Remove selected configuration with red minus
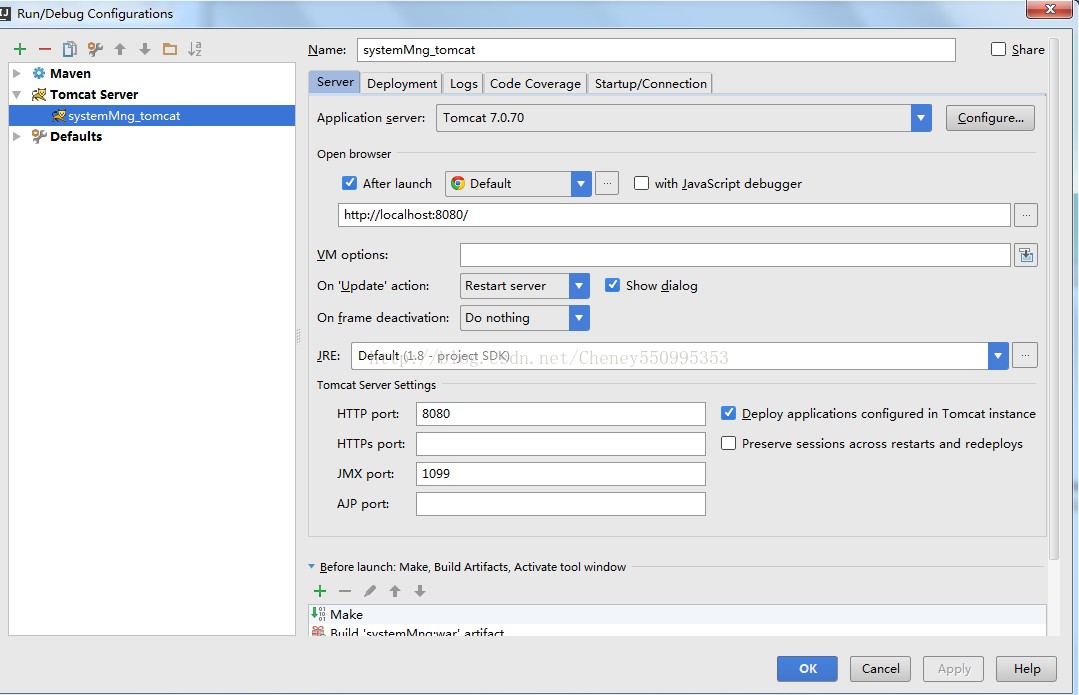1079x695 pixels. [45, 49]
